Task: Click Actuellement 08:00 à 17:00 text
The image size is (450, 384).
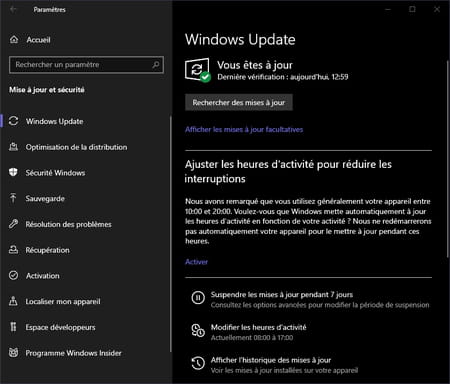Action: tap(252, 337)
